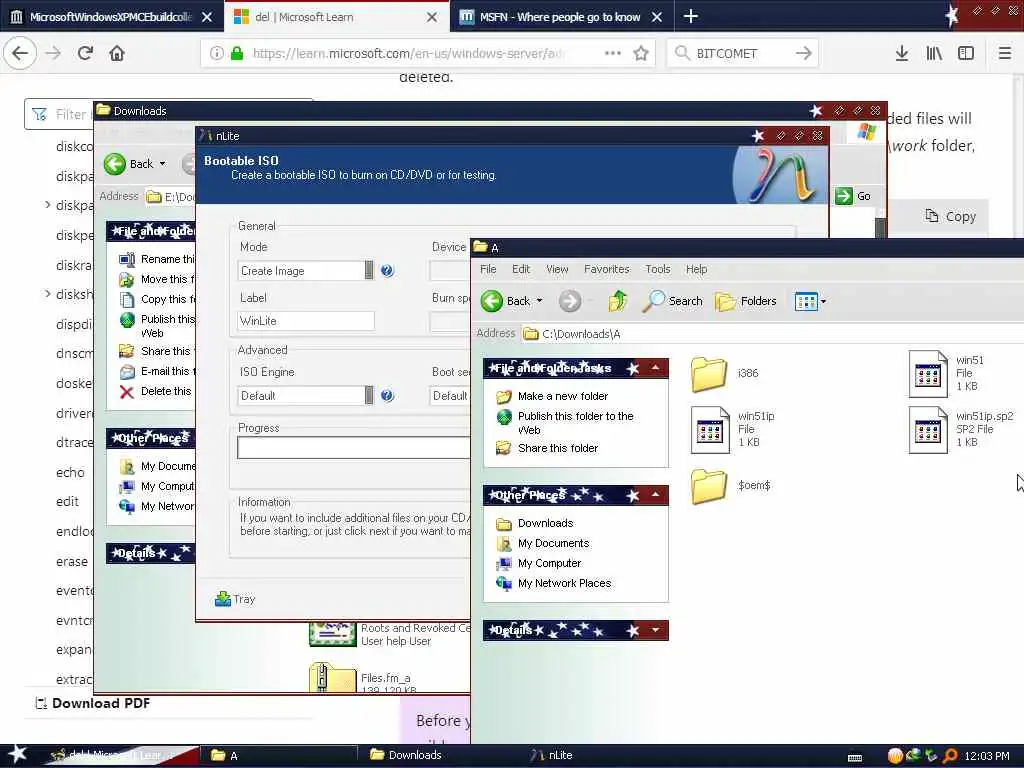Screen dimensions: 1024x768
Task: Collapse File and Folder Tasks panel in A window
Action: [x=655, y=368]
